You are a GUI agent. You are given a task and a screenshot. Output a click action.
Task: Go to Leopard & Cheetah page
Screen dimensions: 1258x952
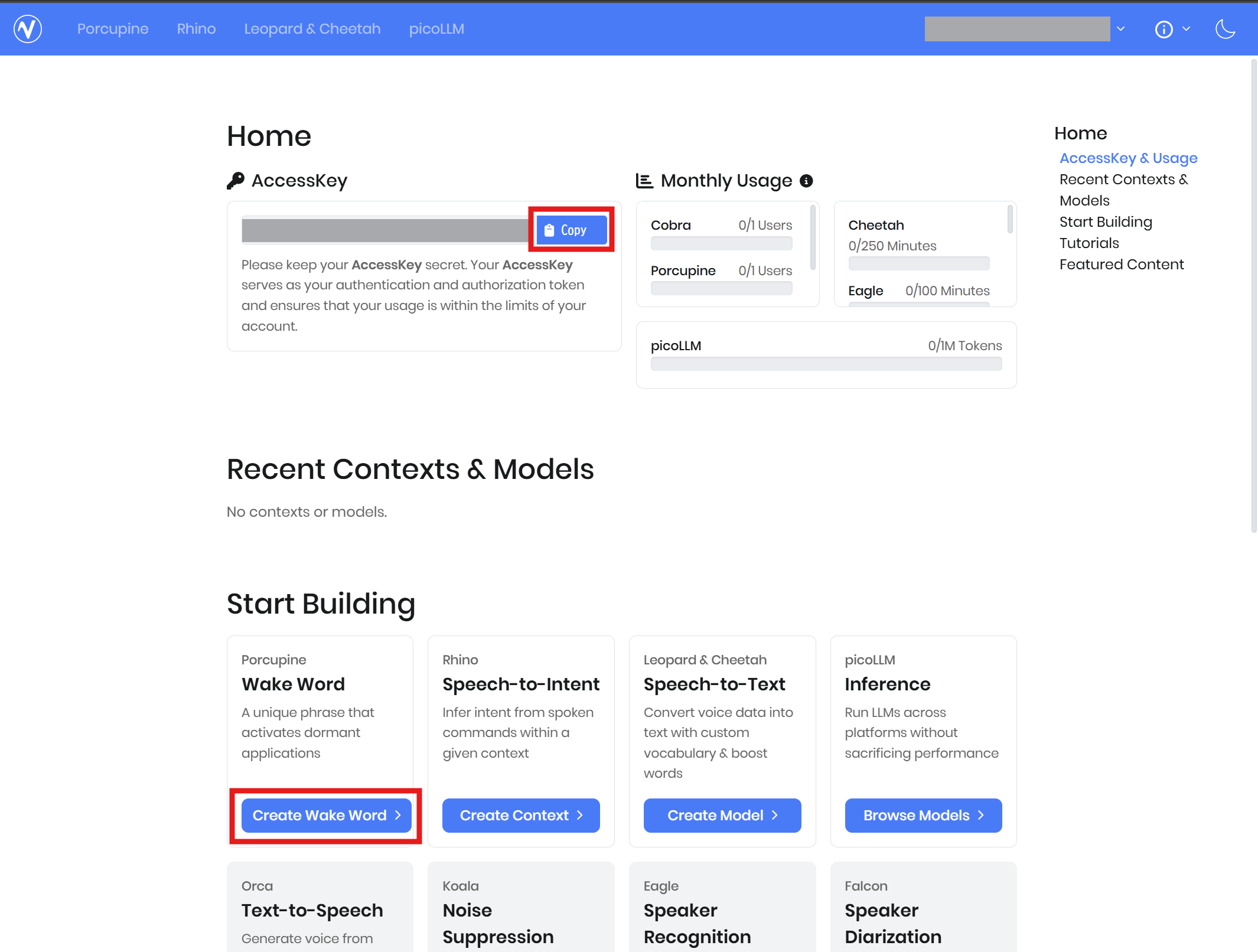click(312, 29)
